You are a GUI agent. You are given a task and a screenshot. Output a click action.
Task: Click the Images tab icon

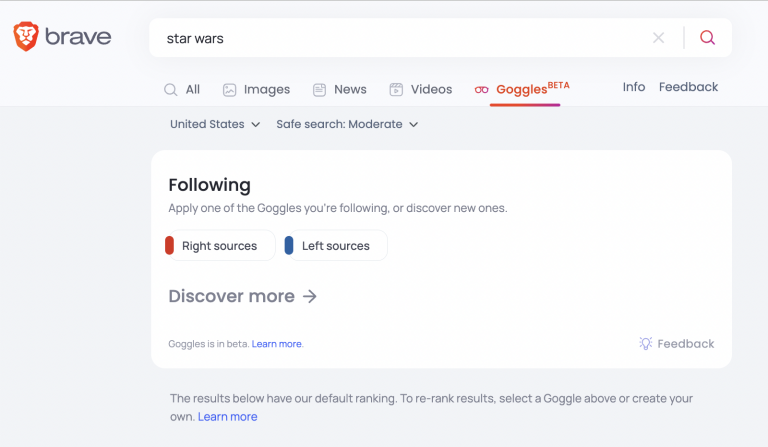pos(230,89)
